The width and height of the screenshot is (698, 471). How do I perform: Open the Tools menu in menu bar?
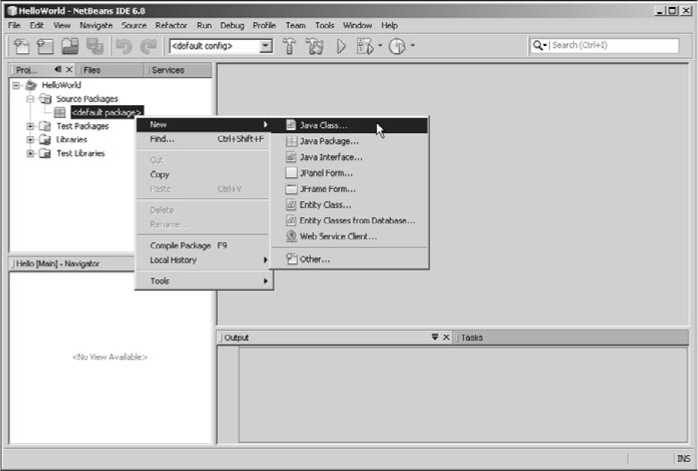point(325,25)
